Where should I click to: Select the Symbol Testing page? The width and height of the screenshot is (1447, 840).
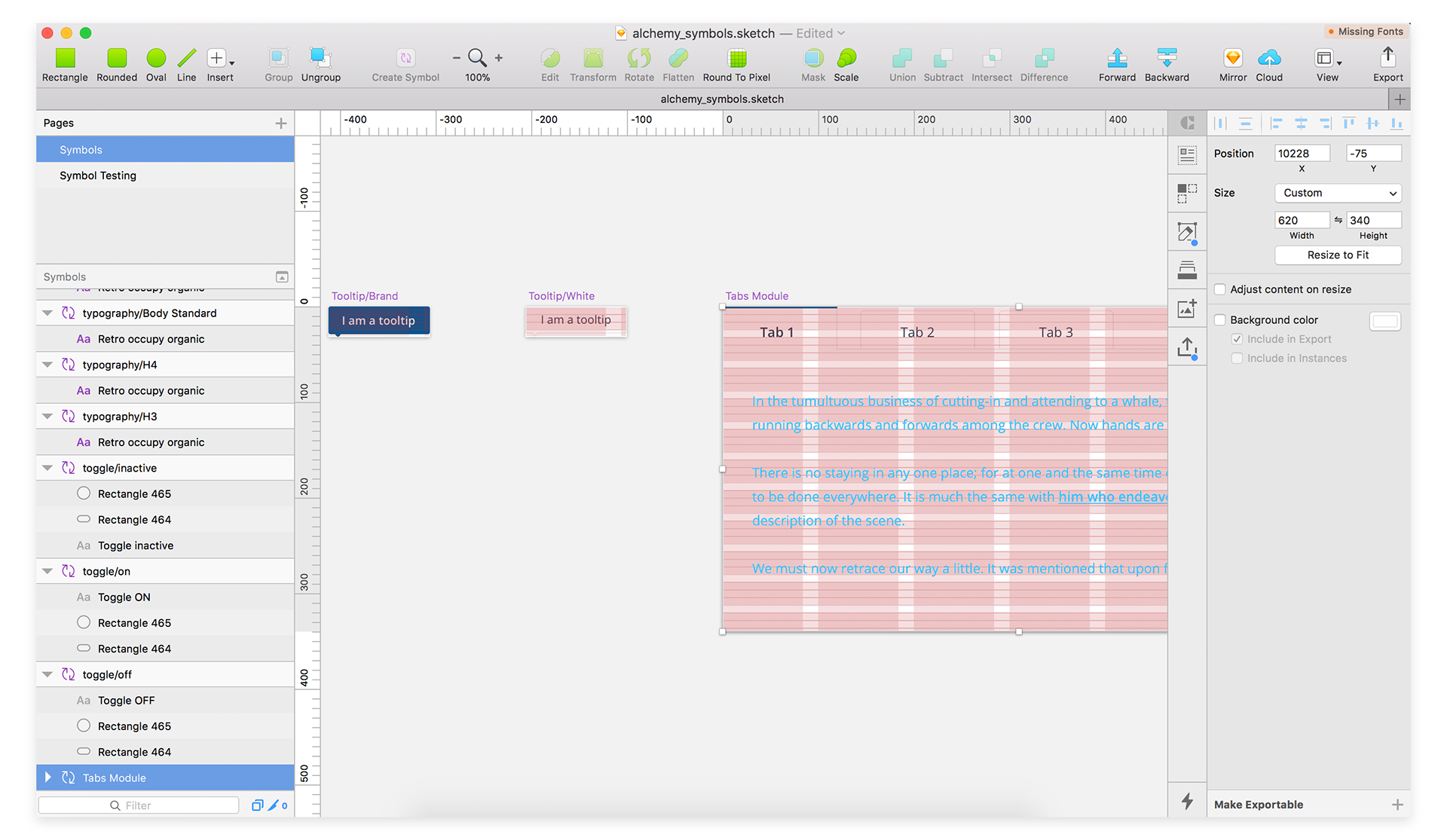coord(165,176)
